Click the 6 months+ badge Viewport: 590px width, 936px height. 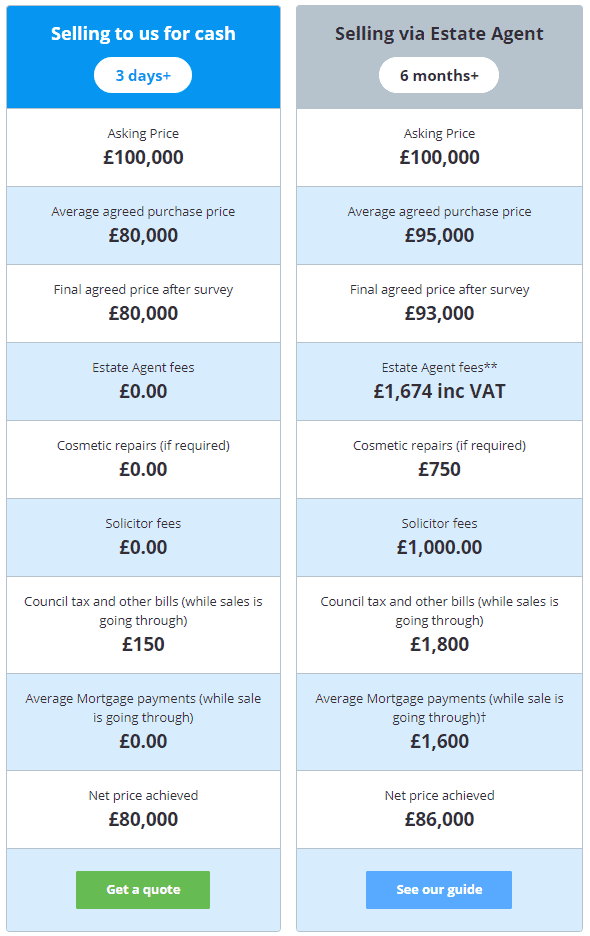[x=438, y=74]
